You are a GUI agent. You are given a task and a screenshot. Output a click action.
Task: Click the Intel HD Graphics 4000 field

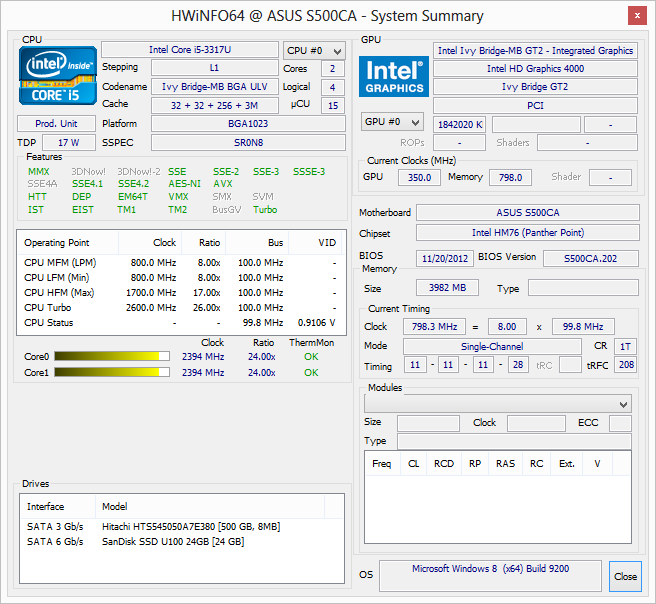(535, 69)
